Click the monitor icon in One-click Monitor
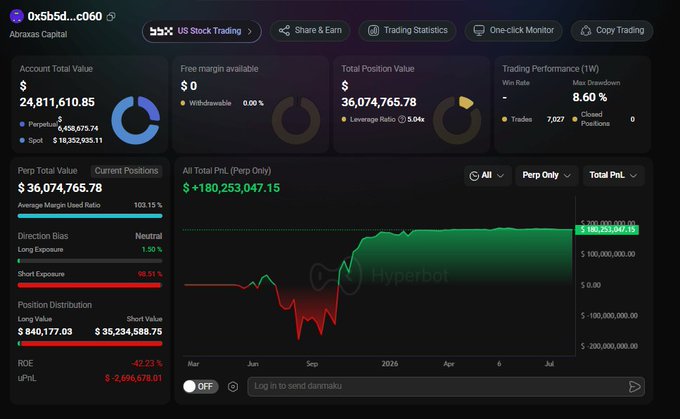680x419 pixels. point(479,30)
